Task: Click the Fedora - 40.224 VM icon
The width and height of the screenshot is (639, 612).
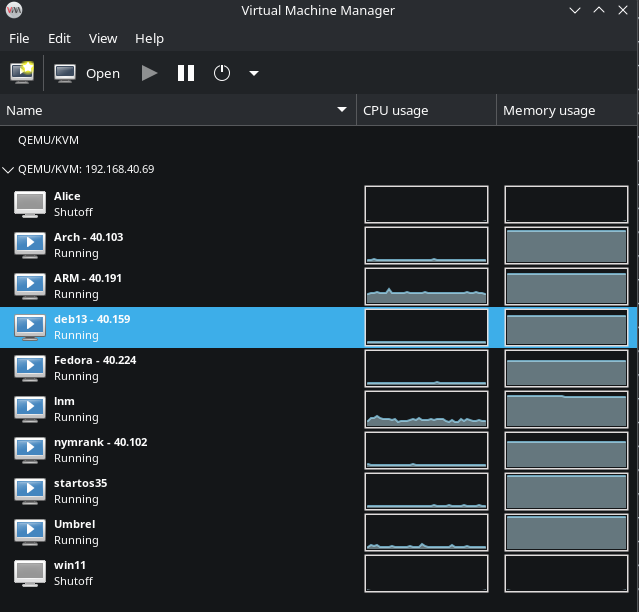Action: (x=30, y=368)
